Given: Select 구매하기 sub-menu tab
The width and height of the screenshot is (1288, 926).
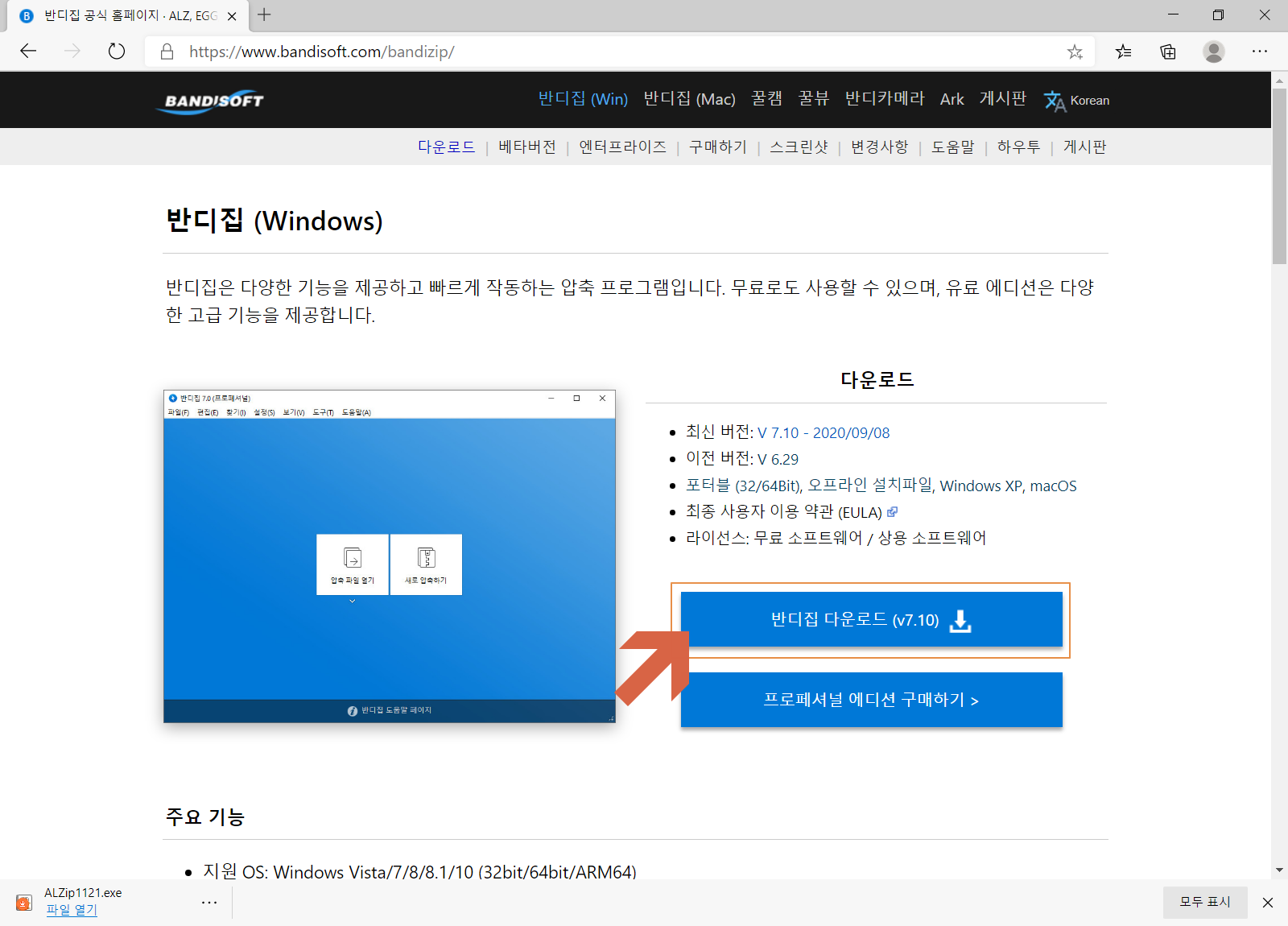Looking at the screenshot, I should [718, 147].
